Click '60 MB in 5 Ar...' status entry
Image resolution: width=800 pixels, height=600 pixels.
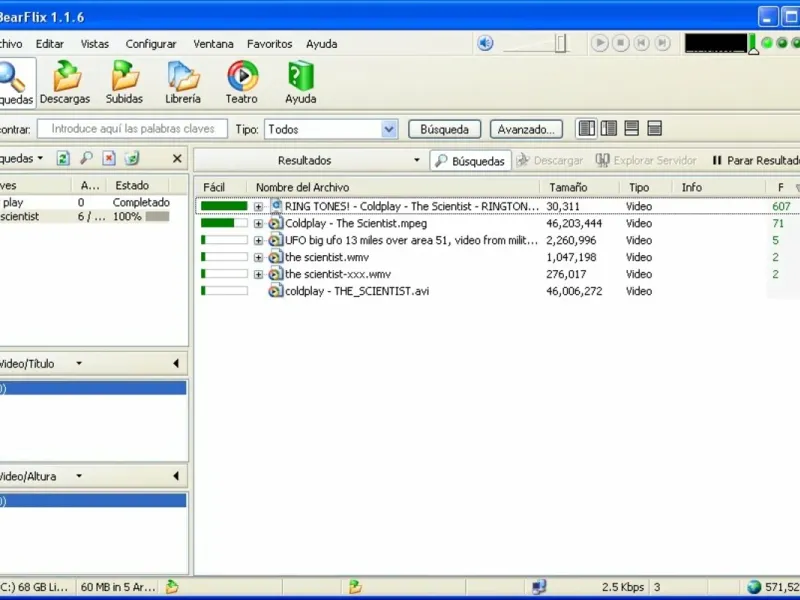point(118,587)
